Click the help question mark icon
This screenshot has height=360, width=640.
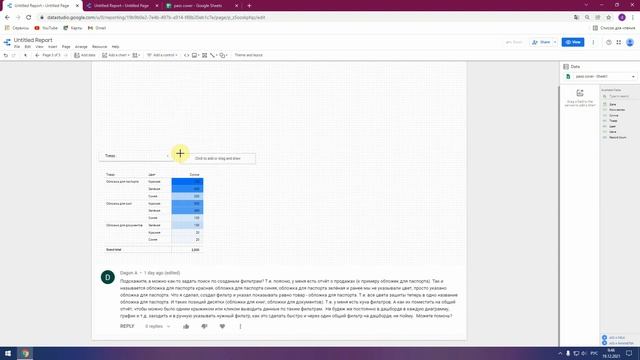pyautogui.click(x=609, y=42)
